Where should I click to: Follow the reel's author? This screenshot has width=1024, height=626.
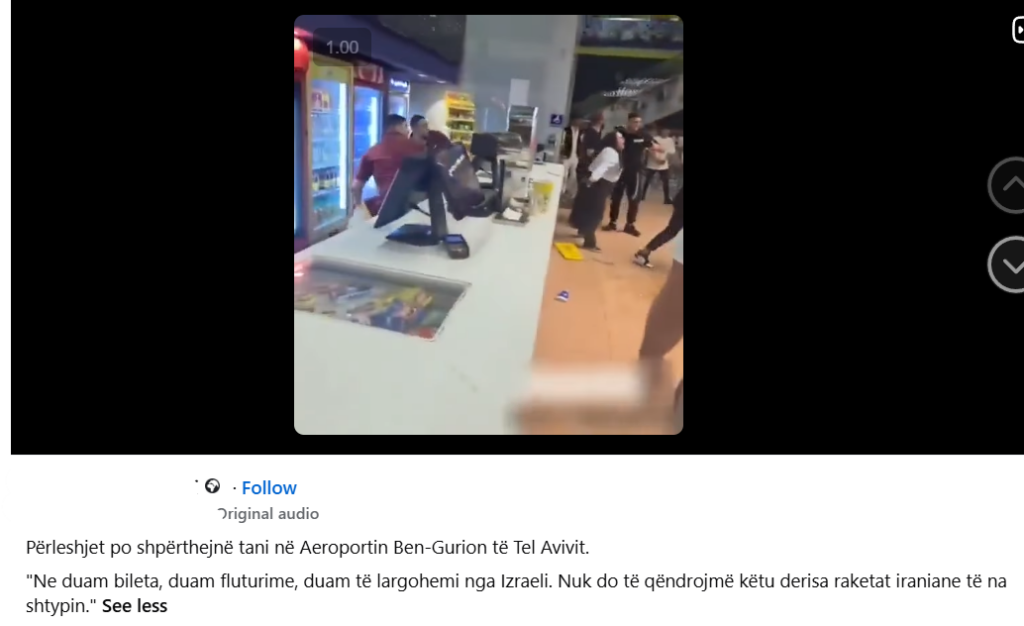[x=268, y=488]
